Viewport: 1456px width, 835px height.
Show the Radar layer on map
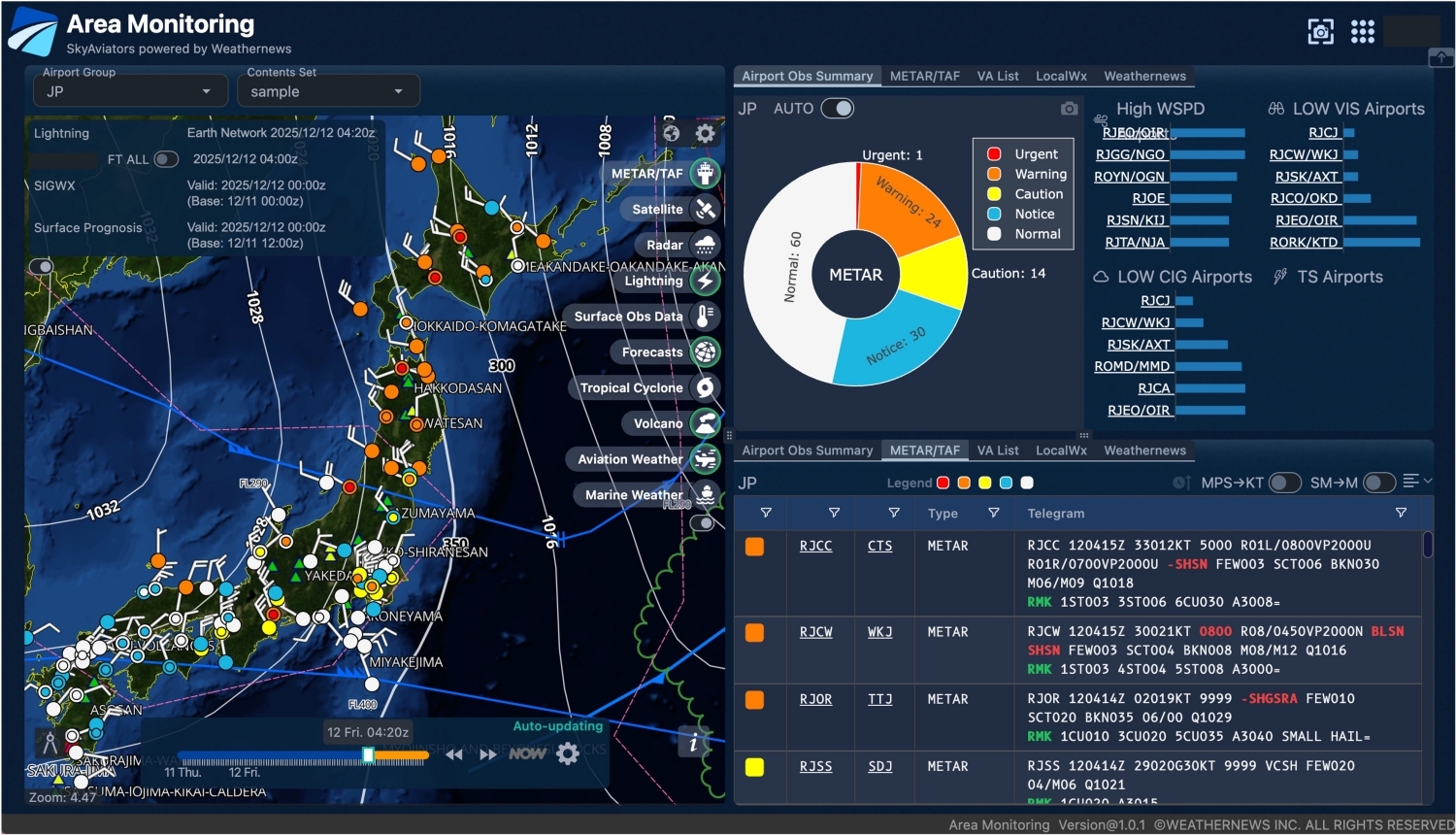(705, 246)
